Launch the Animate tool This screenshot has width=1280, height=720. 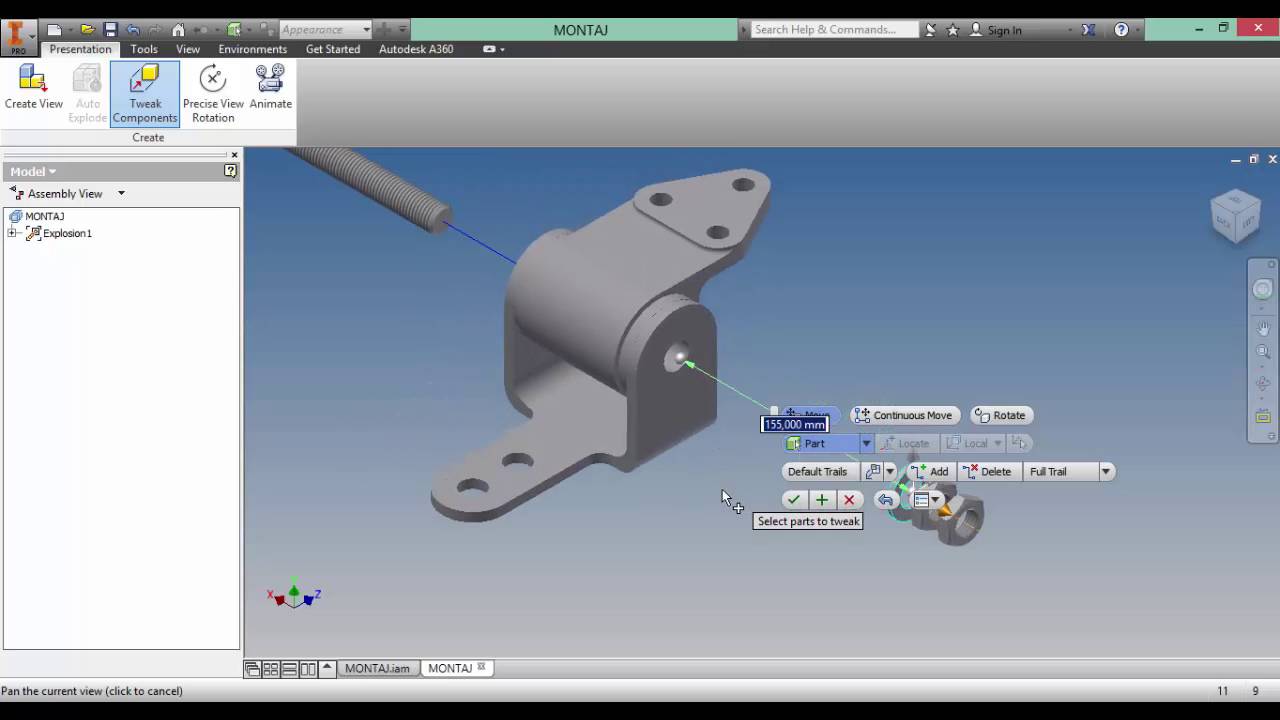click(x=270, y=88)
